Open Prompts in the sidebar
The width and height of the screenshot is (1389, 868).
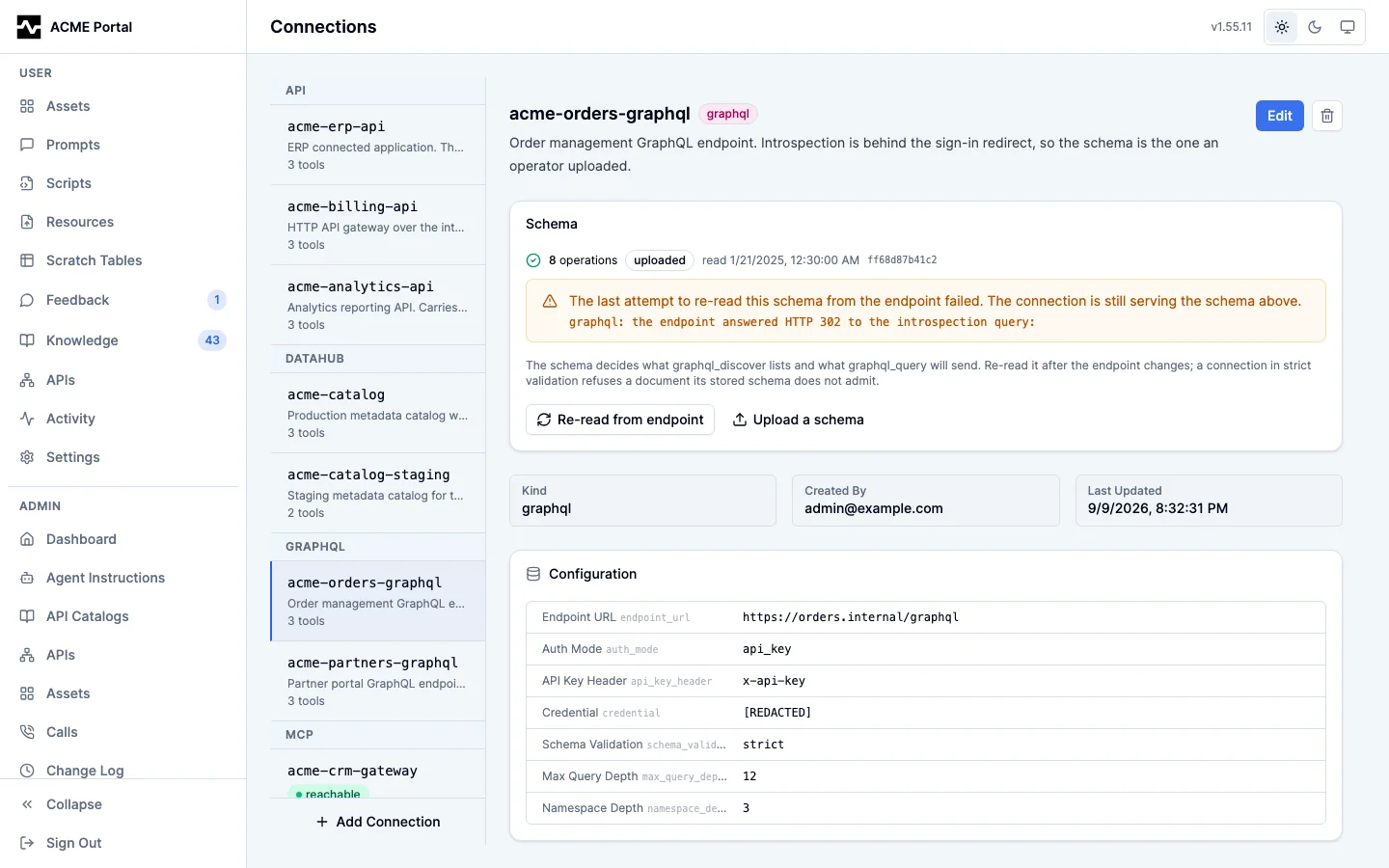tap(123, 145)
